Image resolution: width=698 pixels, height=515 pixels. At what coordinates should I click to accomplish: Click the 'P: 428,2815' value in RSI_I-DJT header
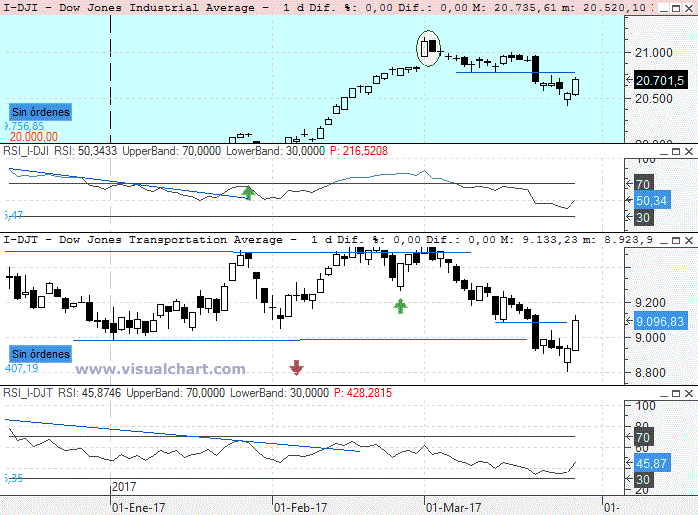pyautogui.click(x=363, y=393)
